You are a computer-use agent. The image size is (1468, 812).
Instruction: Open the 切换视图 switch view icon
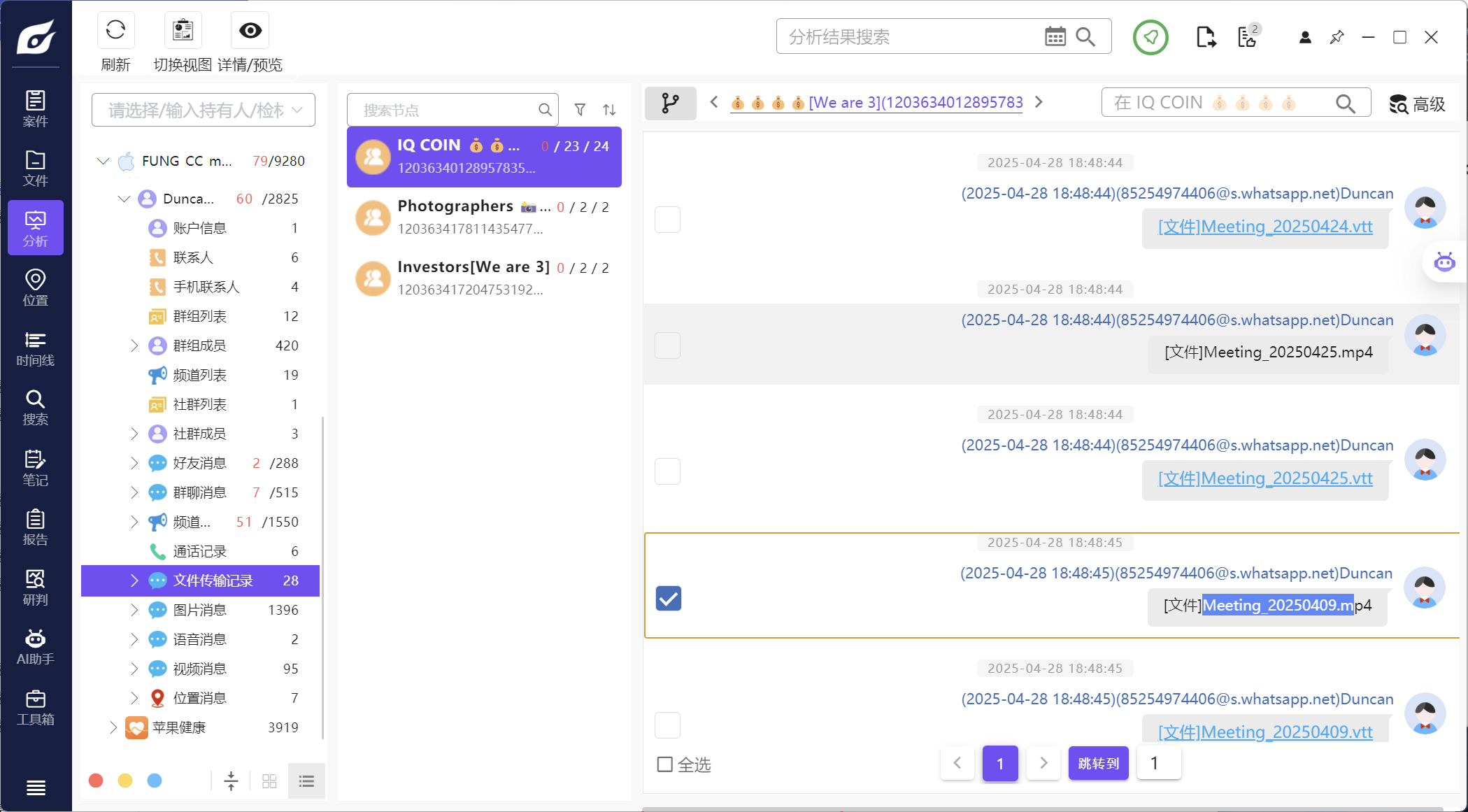183,30
